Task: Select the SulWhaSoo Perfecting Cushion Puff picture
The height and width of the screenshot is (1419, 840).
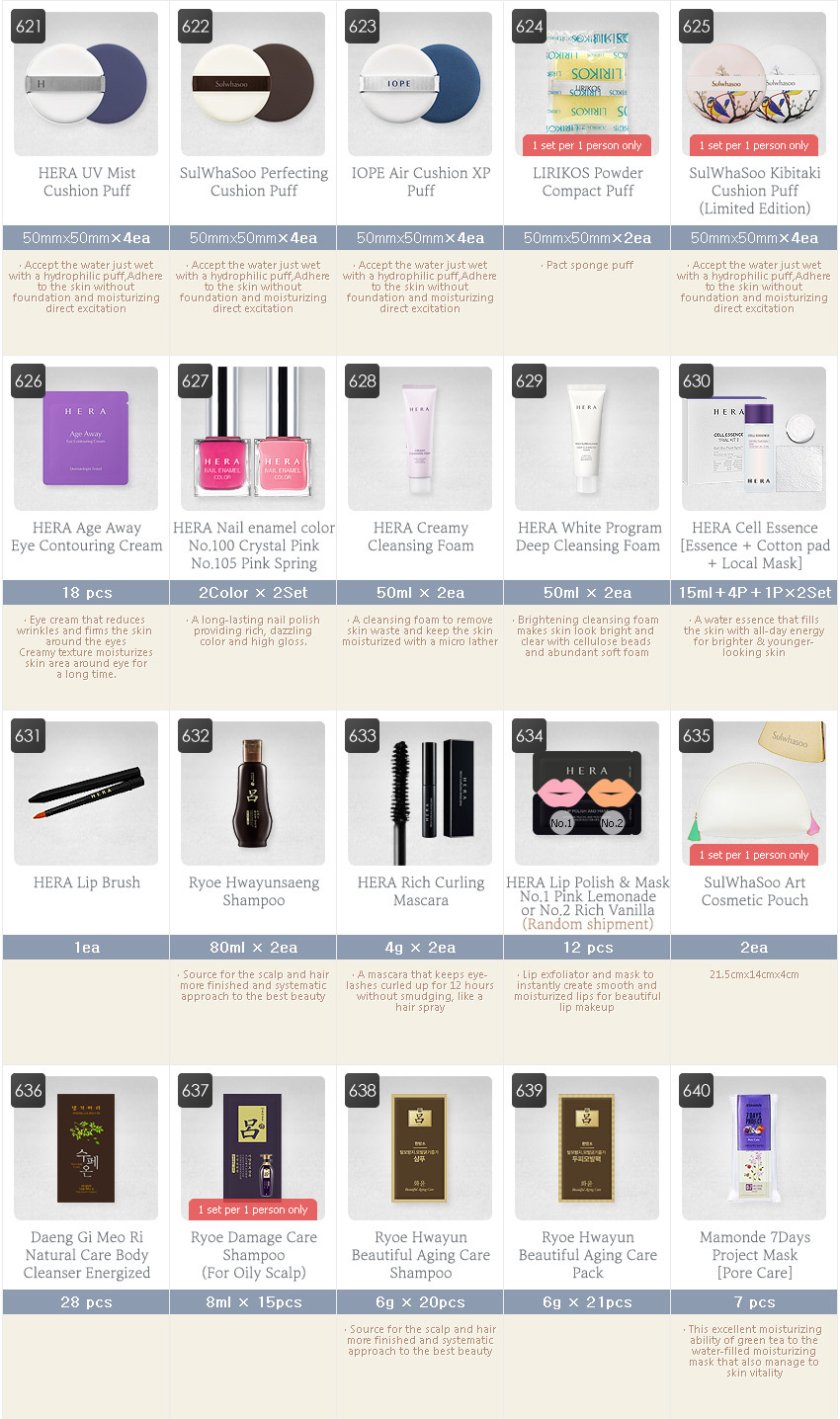Action: (x=253, y=84)
